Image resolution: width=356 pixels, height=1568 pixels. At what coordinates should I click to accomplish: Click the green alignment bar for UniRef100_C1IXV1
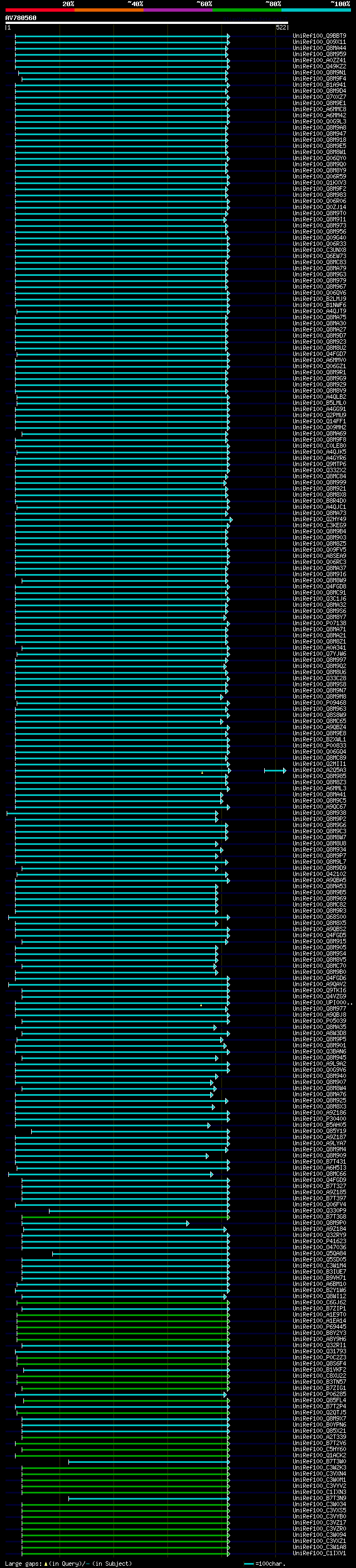pos(126,1554)
